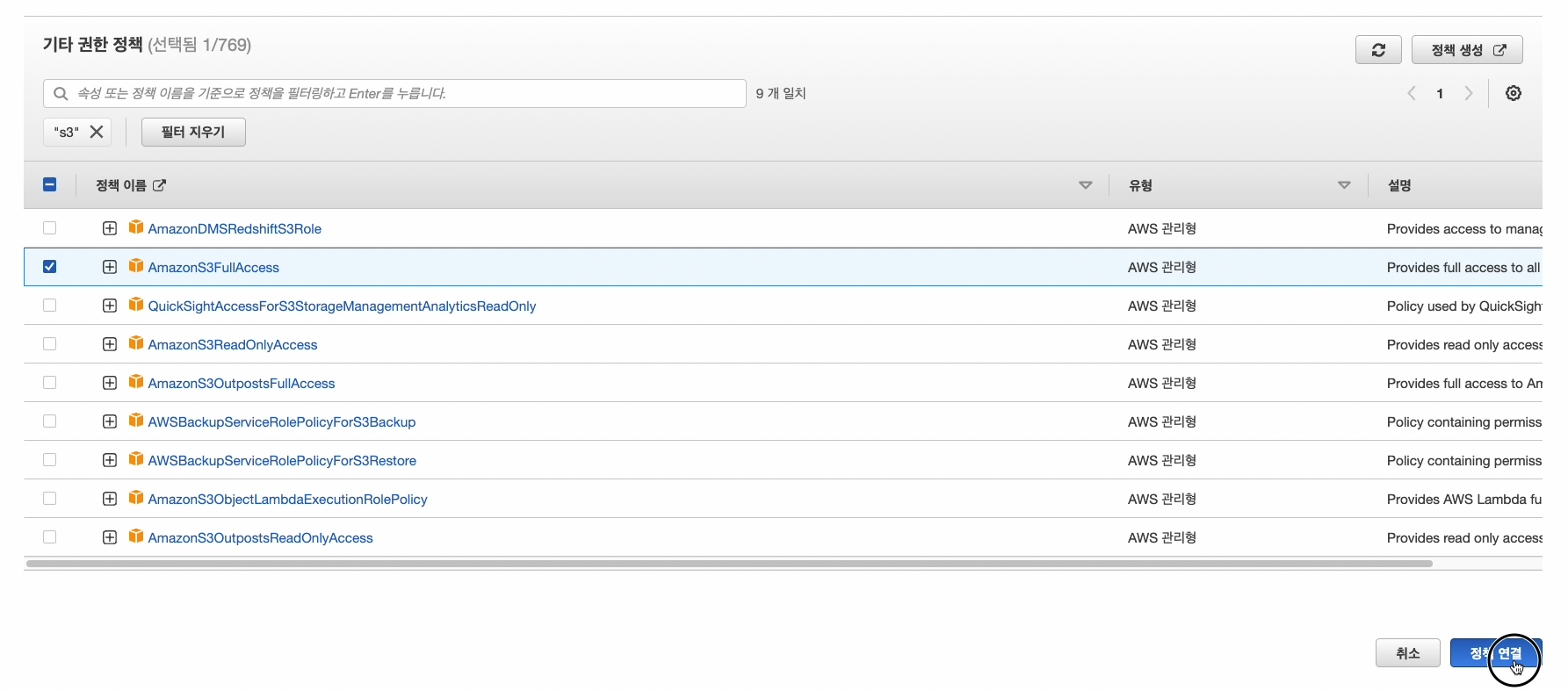Uncheck the AmazonS3FullAccess checkbox
The height and width of the screenshot is (691, 1568).
tap(50, 267)
